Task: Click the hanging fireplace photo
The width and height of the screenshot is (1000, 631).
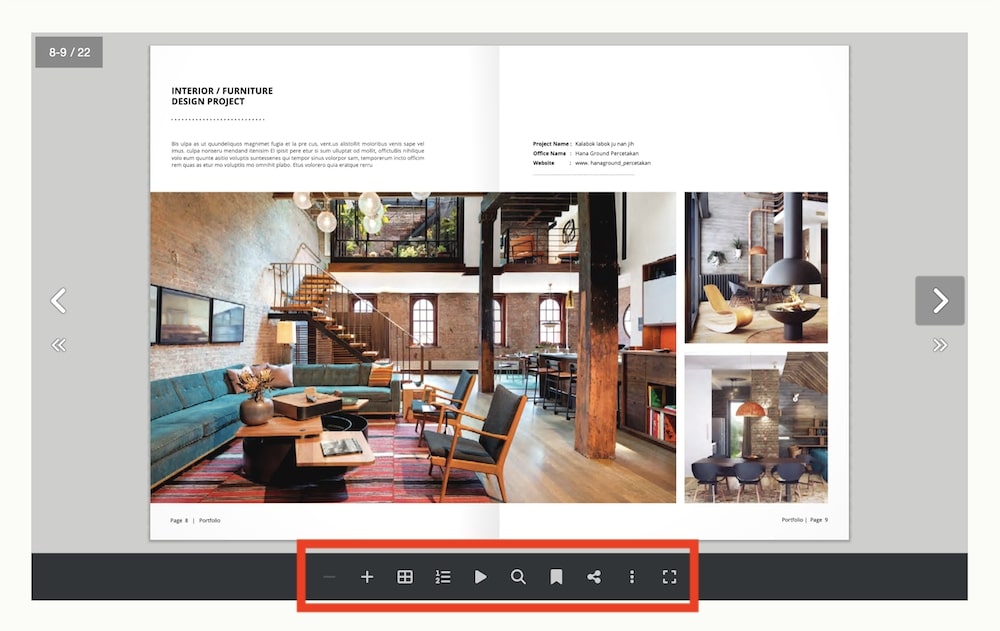Action: tap(756, 267)
